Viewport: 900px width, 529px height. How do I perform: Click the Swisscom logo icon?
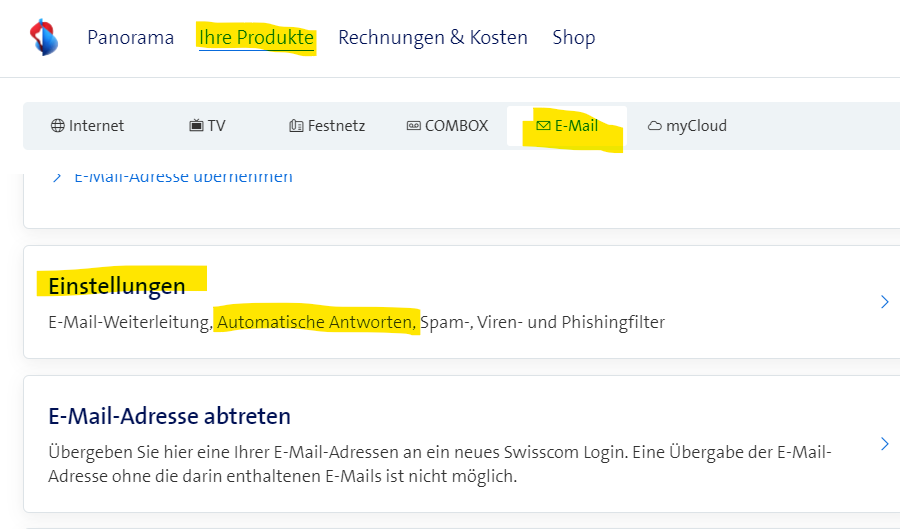point(43,37)
